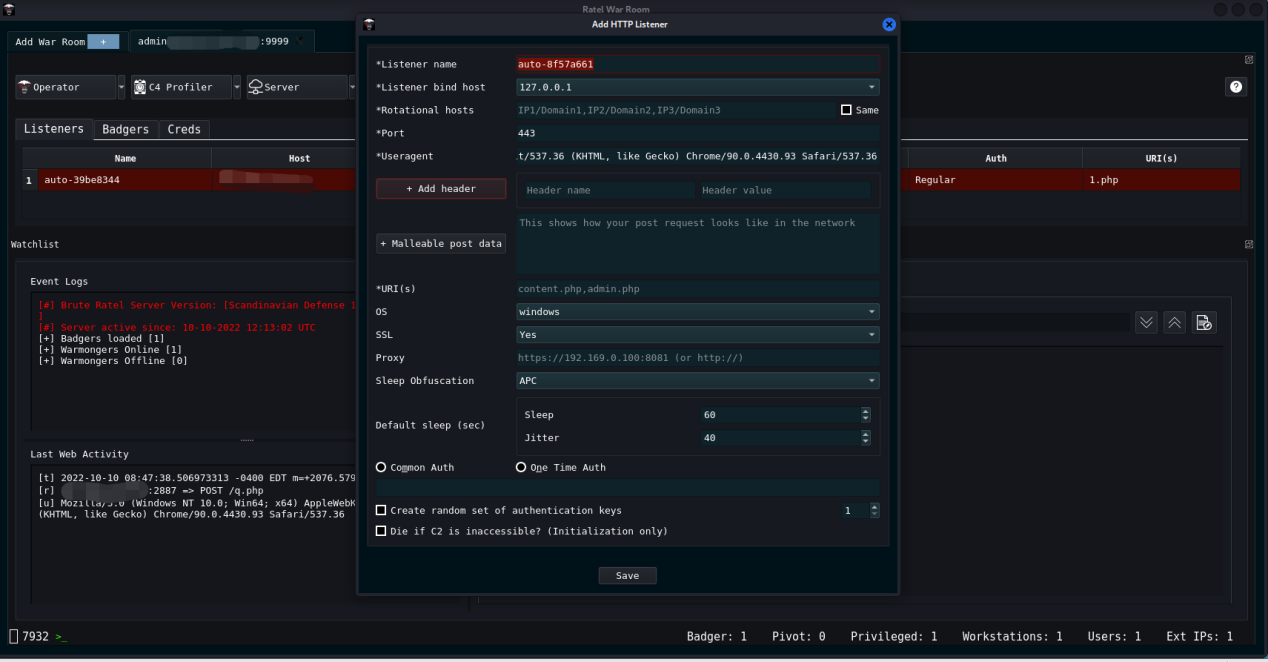Image resolution: width=1268 pixels, height=662 pixels.
Task: Click the Server cloud icon
Action: [x=255, y=87]
